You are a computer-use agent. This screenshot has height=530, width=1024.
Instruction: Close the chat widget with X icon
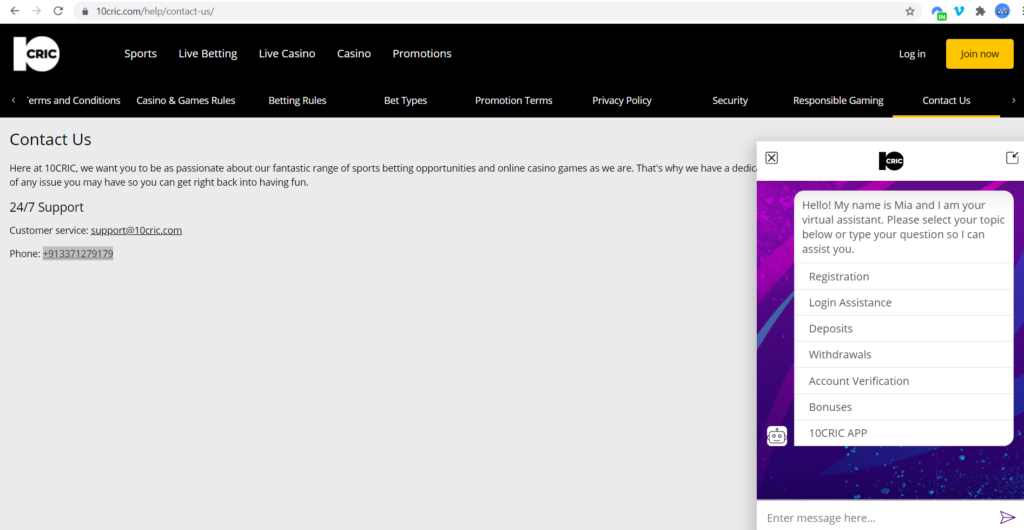click(771, 158)
